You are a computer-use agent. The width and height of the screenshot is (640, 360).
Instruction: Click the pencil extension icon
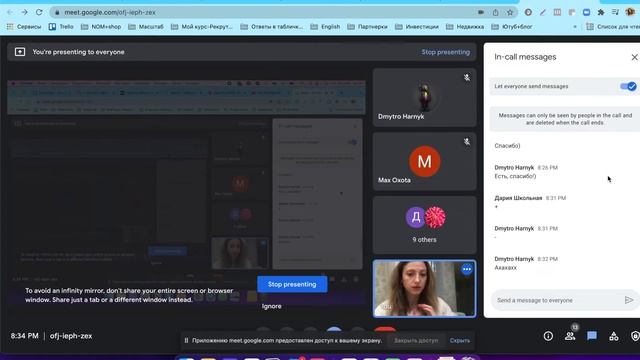542,12
